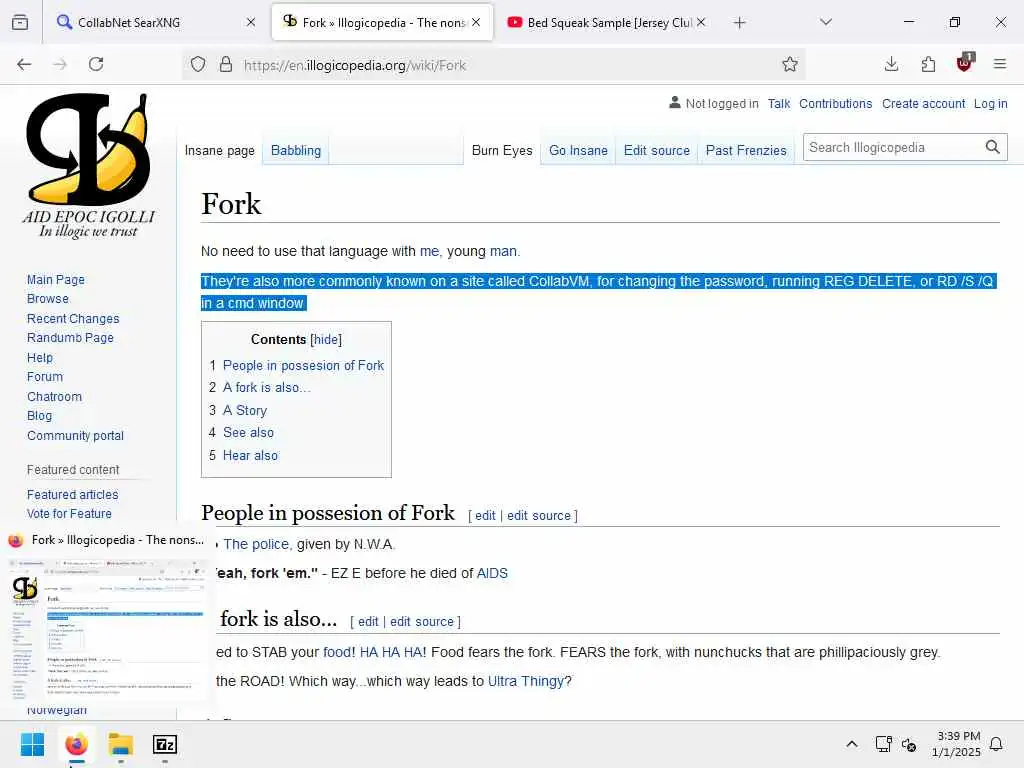Open the Babbling talk tab
The width and height of the screenshot is (1024, 768).
tap(296, 150)
